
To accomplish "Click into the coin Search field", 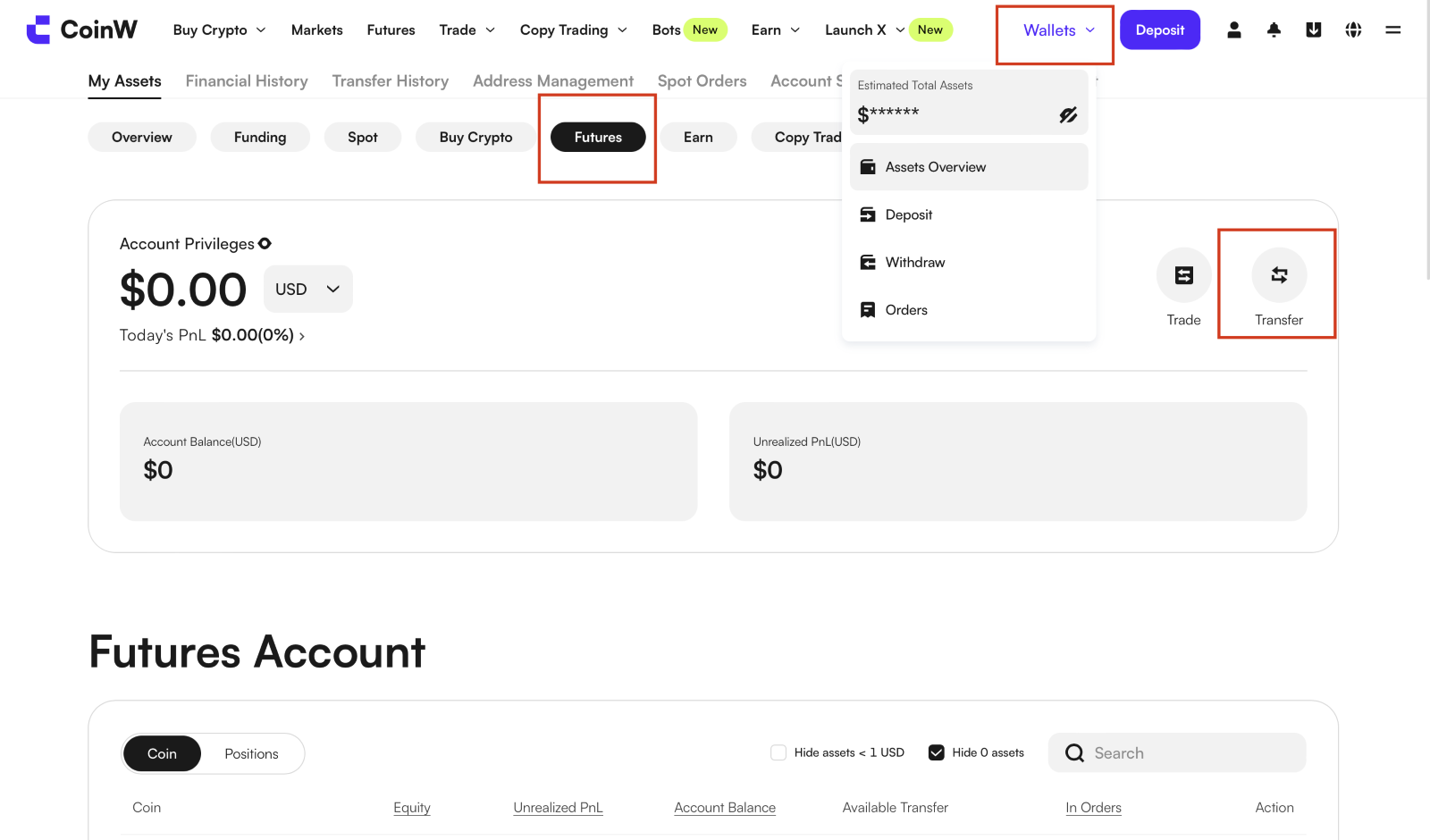I will coord(1177,753).
